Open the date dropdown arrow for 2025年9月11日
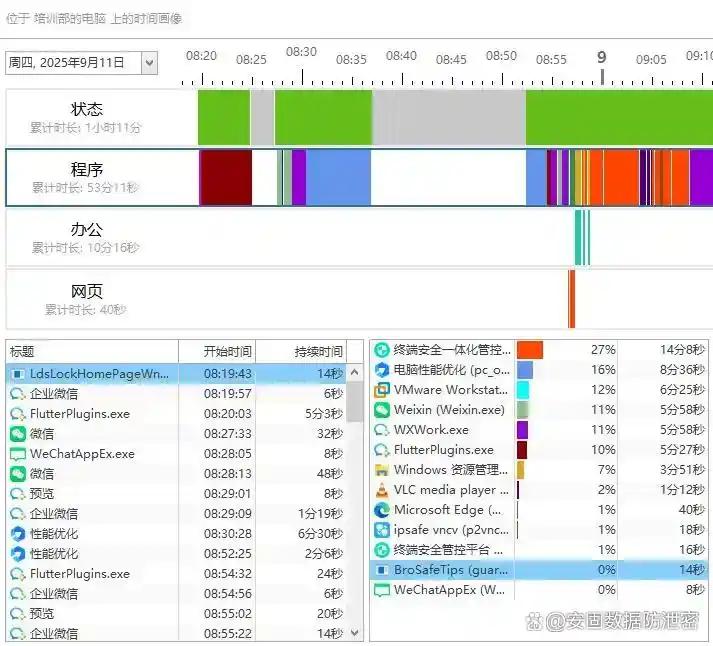Screen dimensions: 713x646 [149, 63]
